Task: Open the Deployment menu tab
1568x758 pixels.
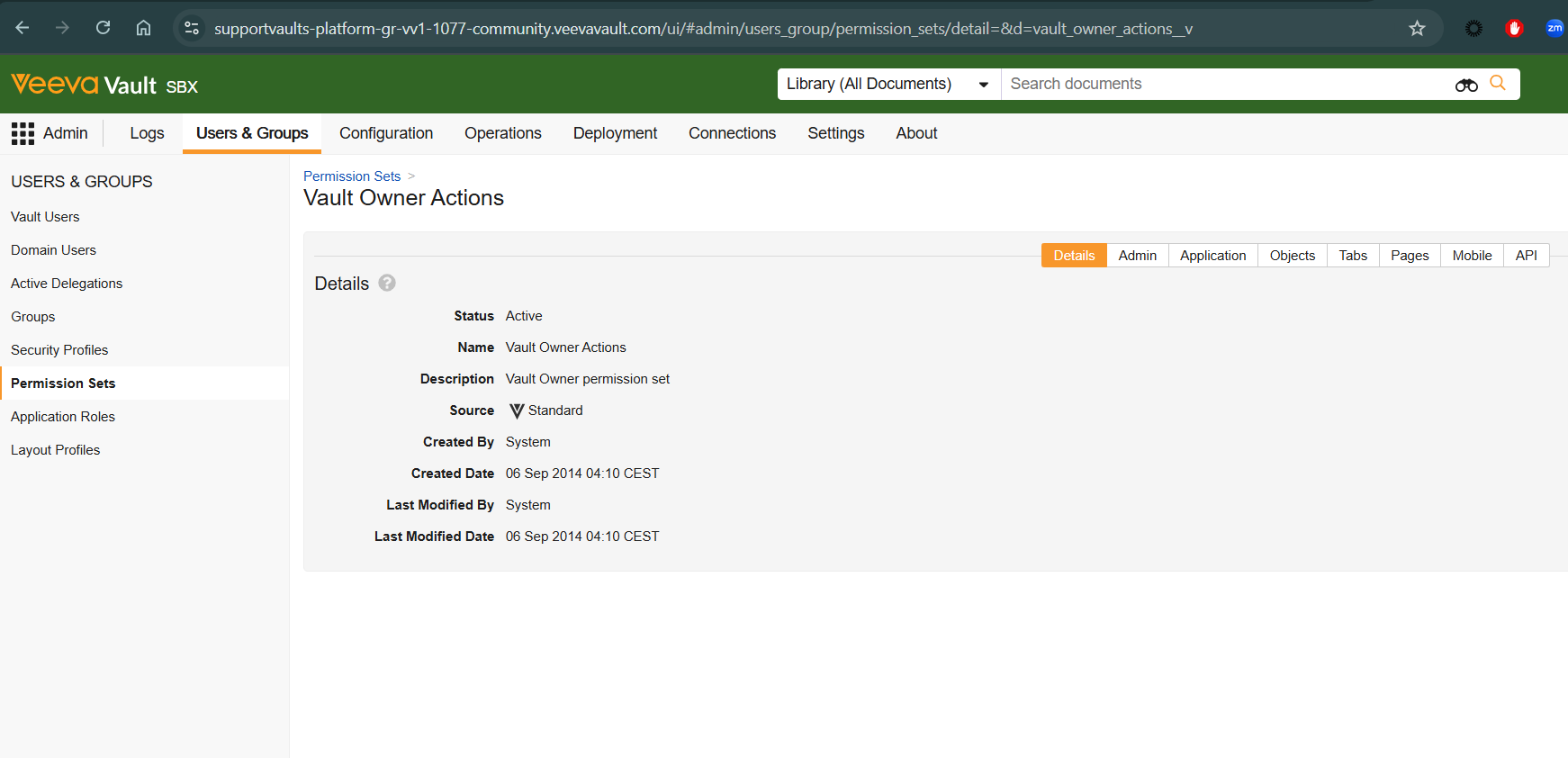Action: coord(615,133)
